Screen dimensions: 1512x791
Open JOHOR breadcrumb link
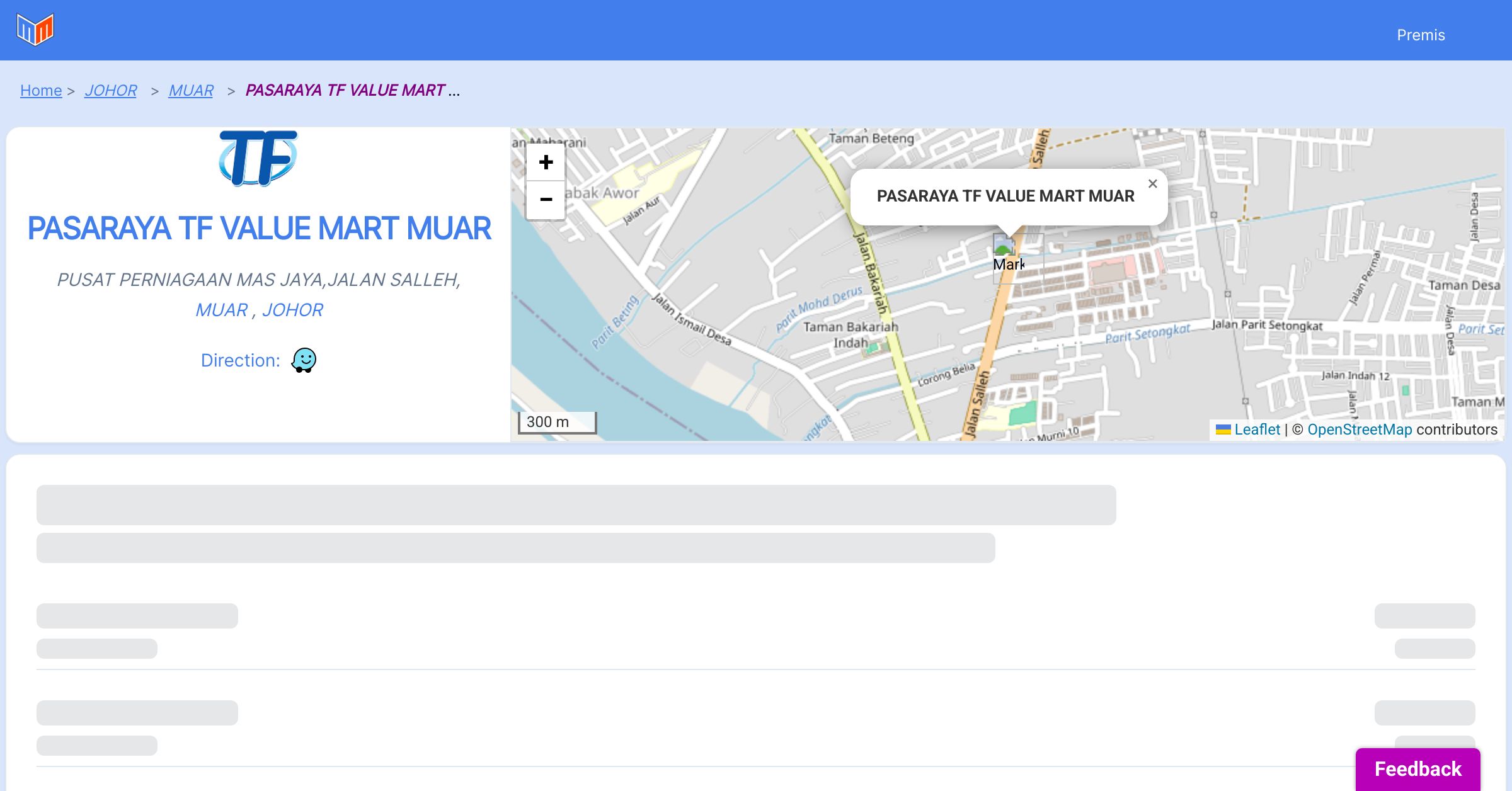pos(111,91)
